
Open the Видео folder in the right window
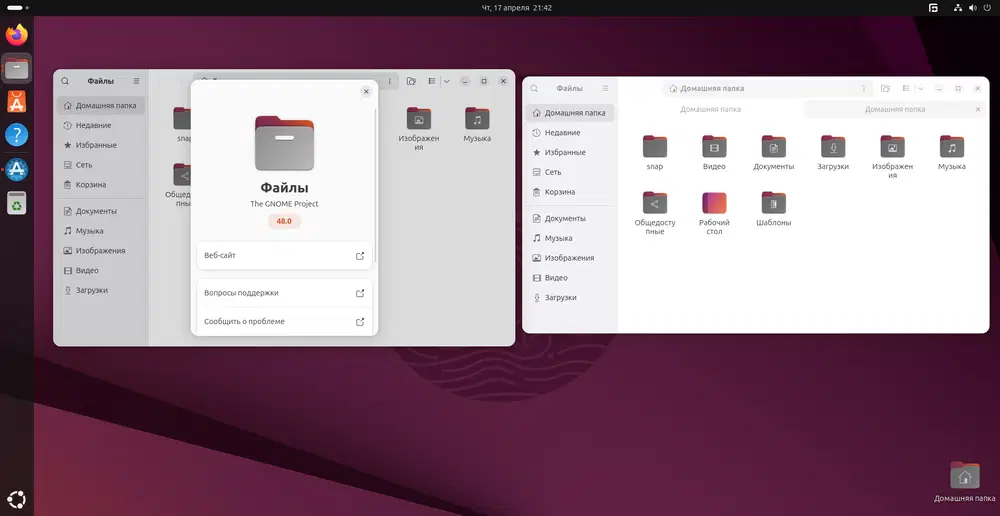(x=714, y=152)
